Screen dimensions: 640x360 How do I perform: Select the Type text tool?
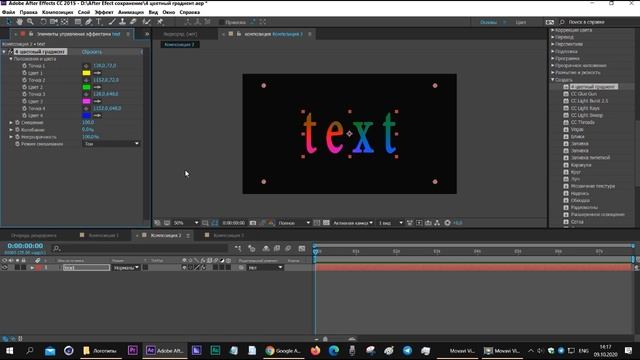99,22
